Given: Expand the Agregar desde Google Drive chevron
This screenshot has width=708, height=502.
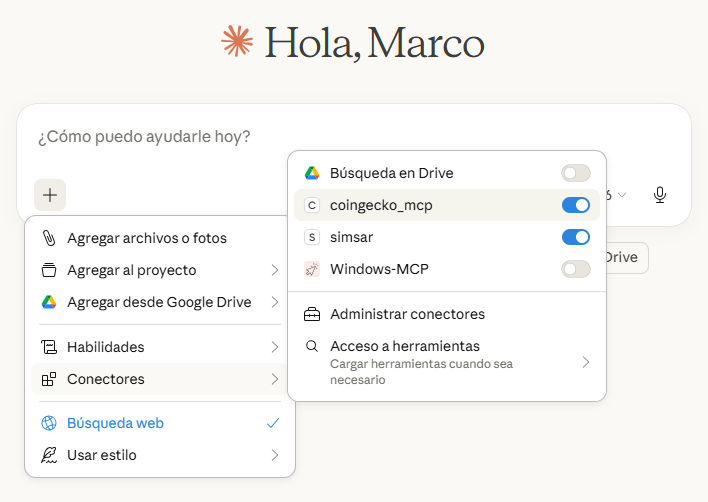Looking at the screenshot, I should tap(275, 302).
